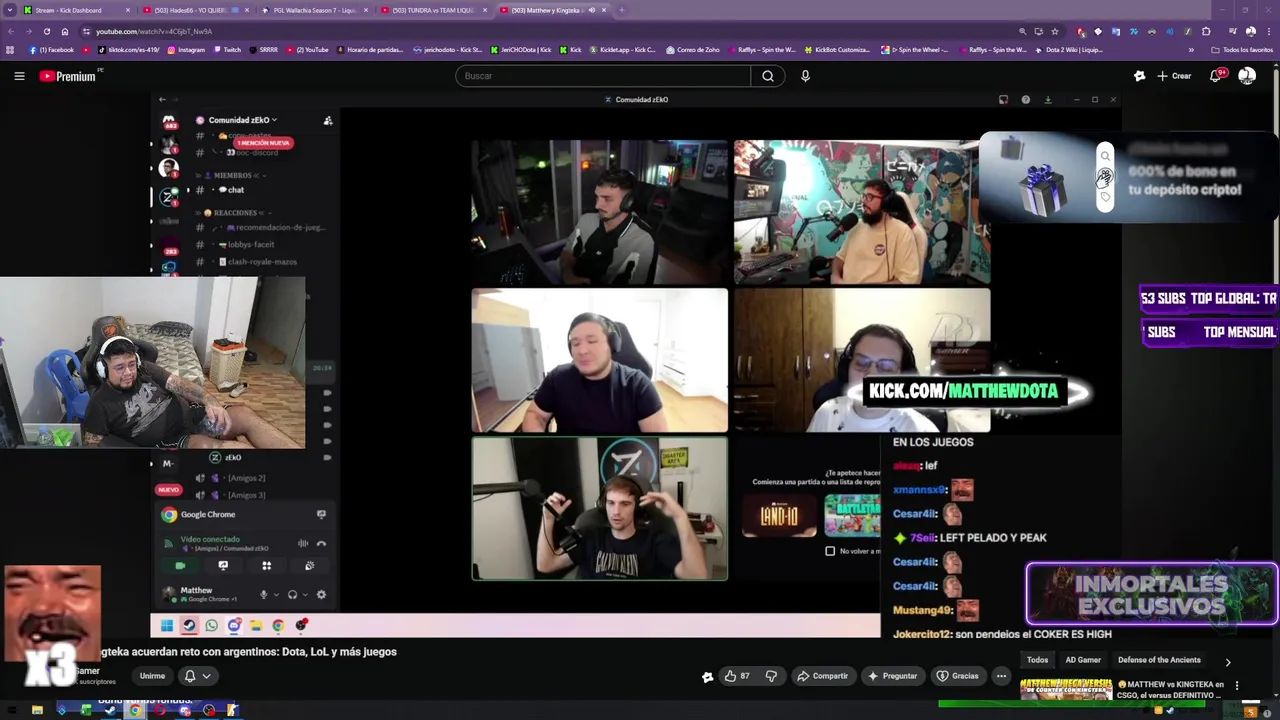
Task: Click the Preguntar button
Action: [892, 676]
